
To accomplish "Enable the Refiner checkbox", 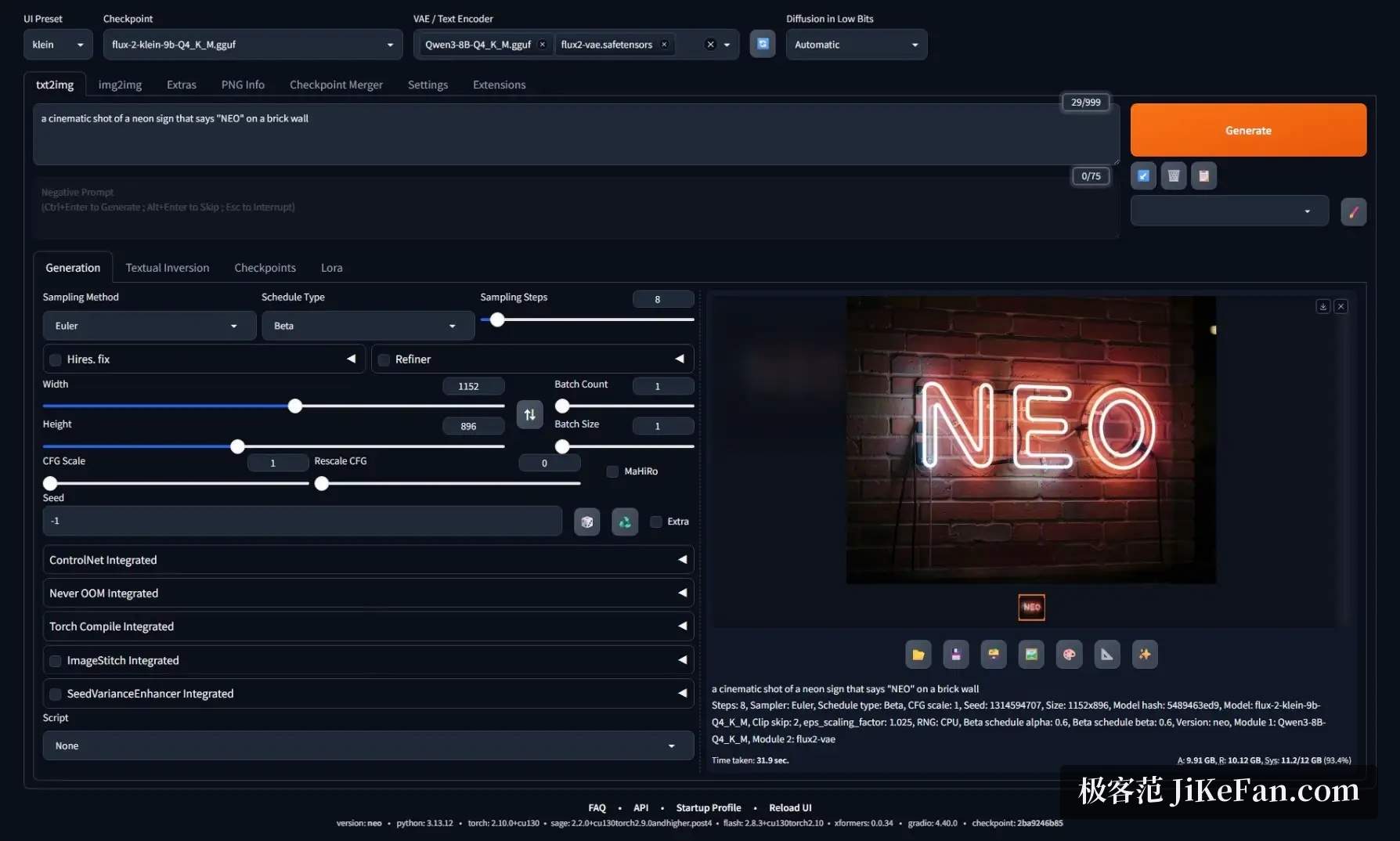I will 384,359.
